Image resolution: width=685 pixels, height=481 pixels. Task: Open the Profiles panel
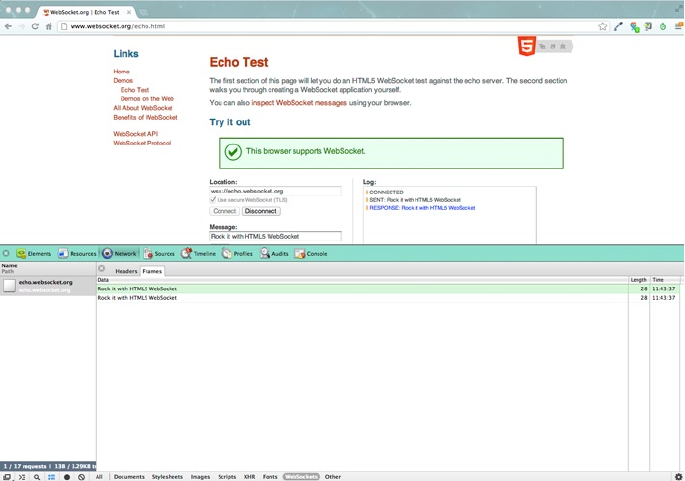pyautogui.click(x=237, y=253)
